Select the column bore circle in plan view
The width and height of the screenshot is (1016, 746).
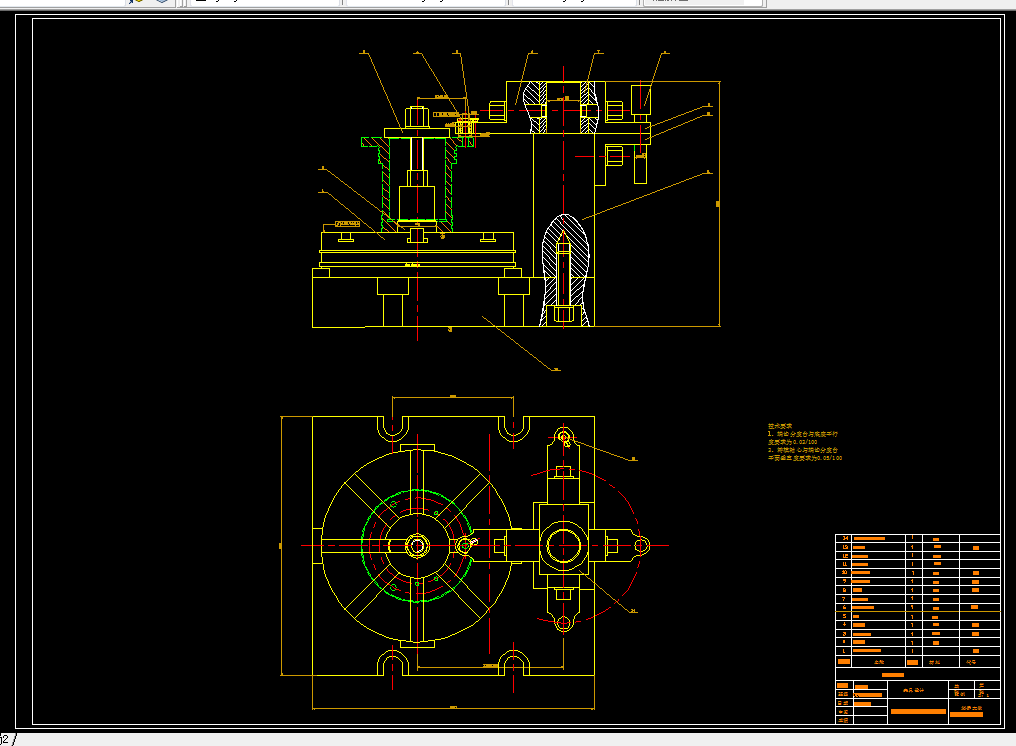tap(564, 546)
